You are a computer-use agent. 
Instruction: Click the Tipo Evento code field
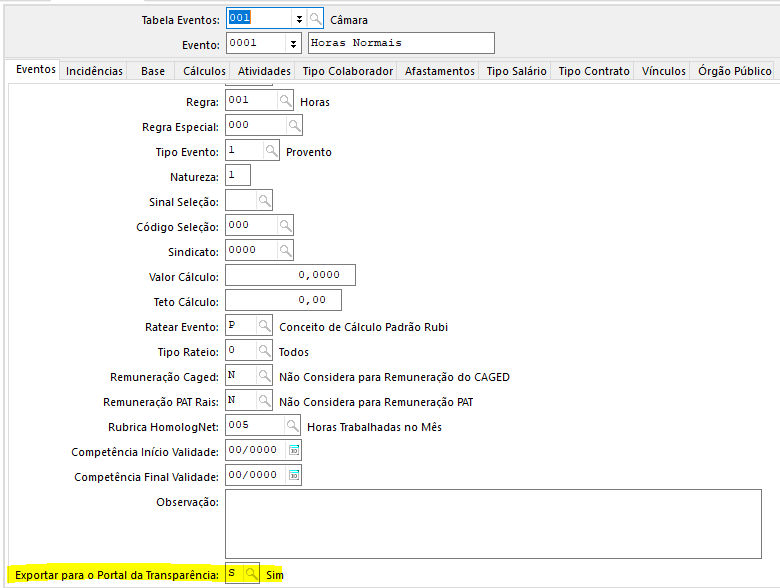point(245,150)
